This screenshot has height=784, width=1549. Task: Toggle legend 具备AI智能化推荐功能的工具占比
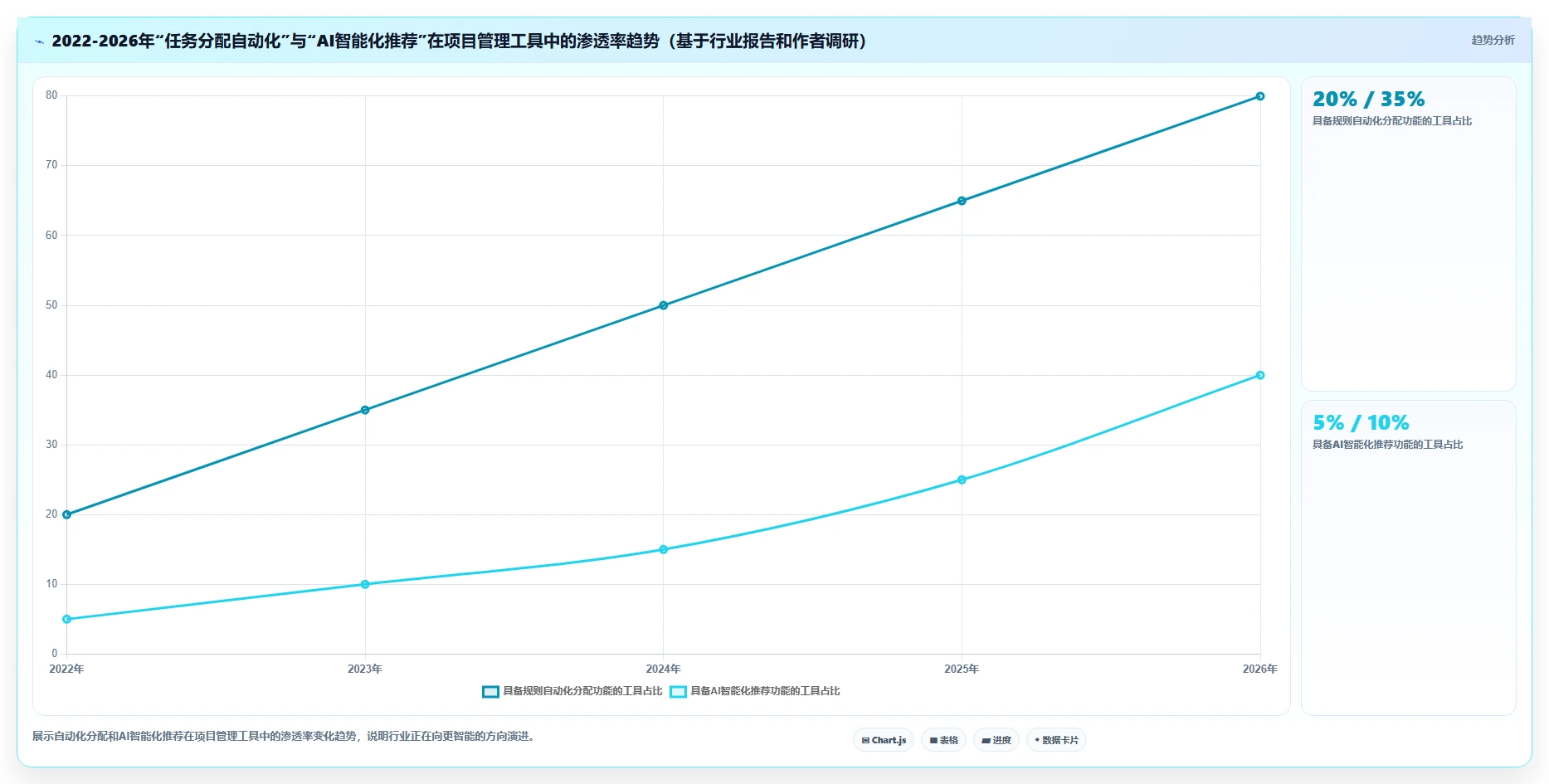pos(755,691)
